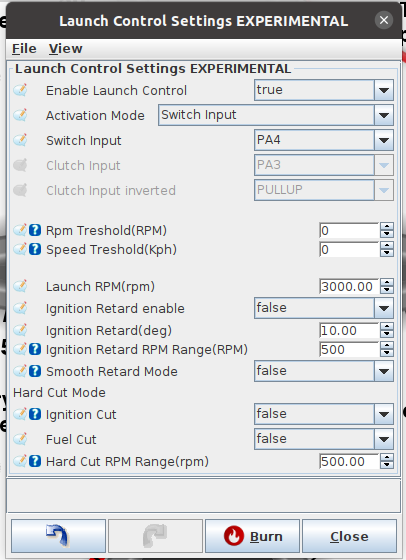Viewport: 406px width, 560px height.
Task: Click the greyed note icon beside Clutch Input inverted
Action: click(20, 190)
